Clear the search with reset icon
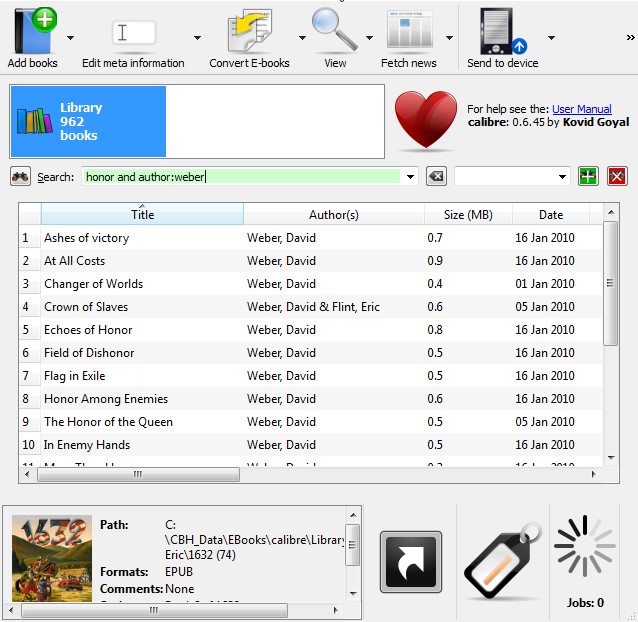 [x=436, y=177]
